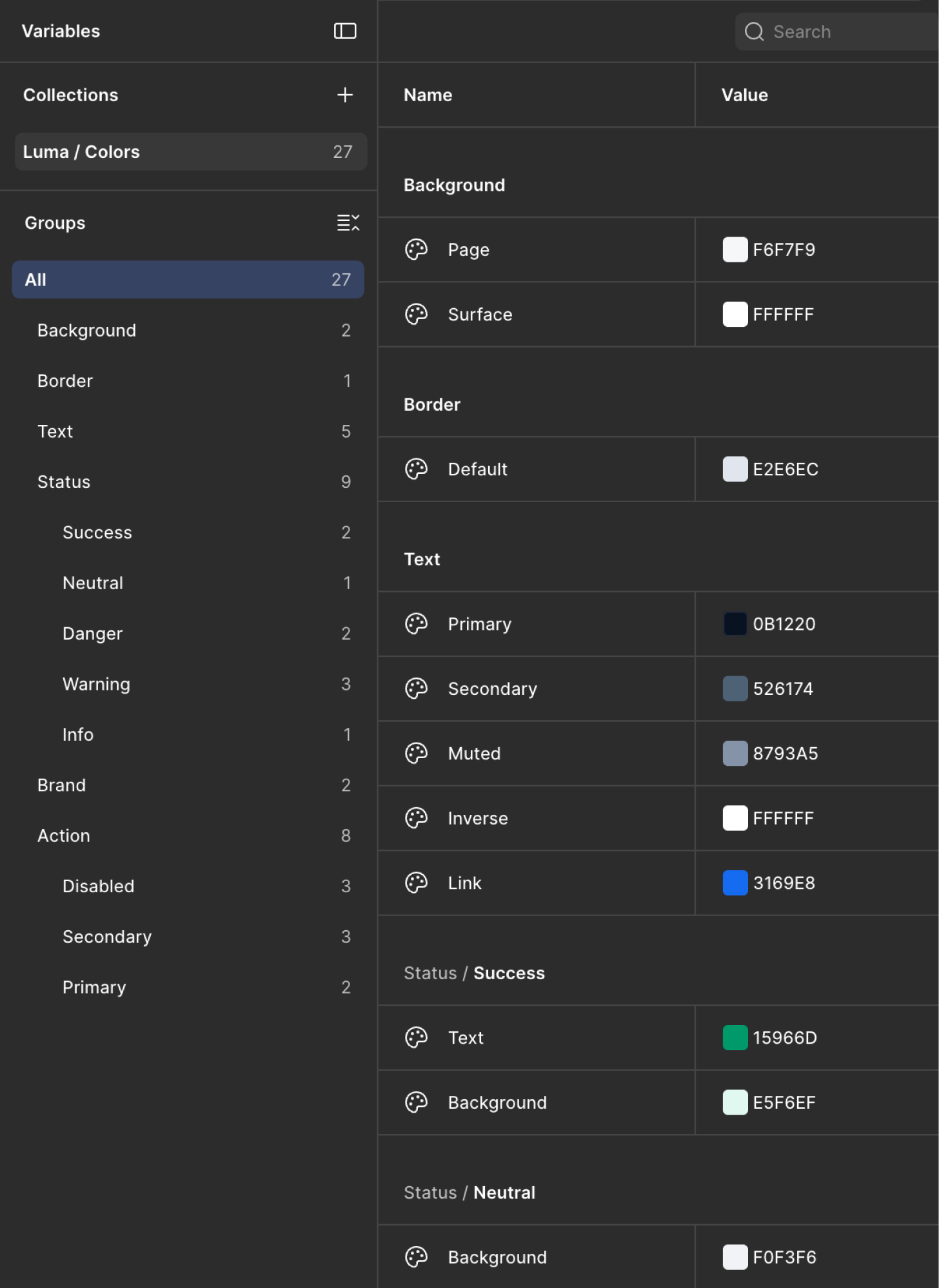Click the Variables panel title
Viewport: 939px width, 1288px height.
(61, 31)
